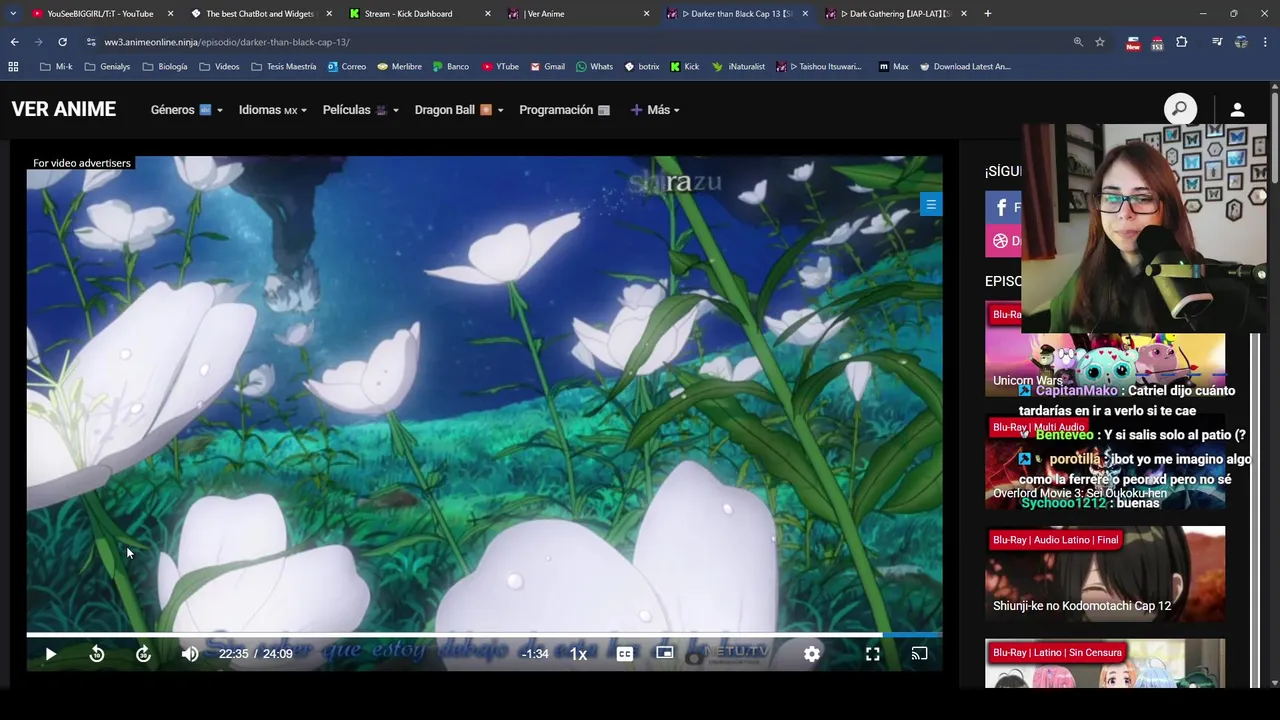Rewind the video ten seconds

coord(97,654)
